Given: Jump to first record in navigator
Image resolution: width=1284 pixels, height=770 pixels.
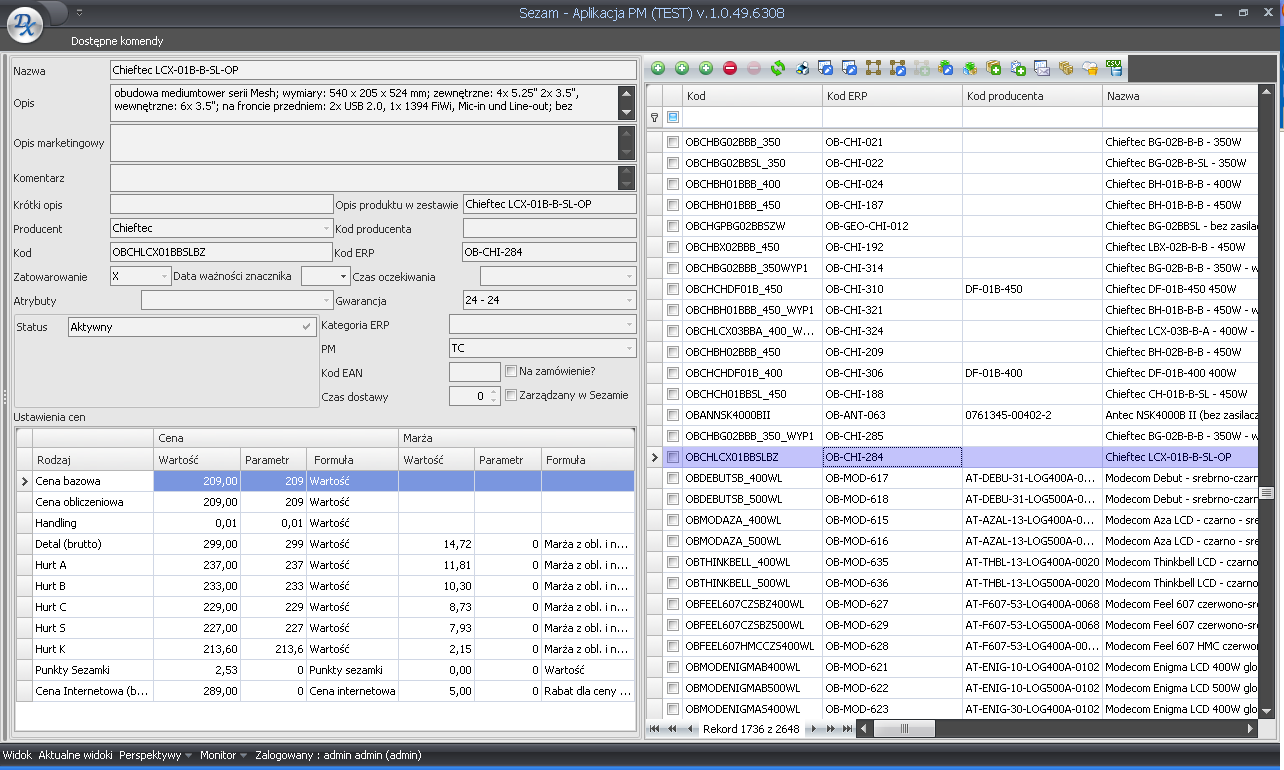Looking at the screenshot, I should (x=654, y=729).
